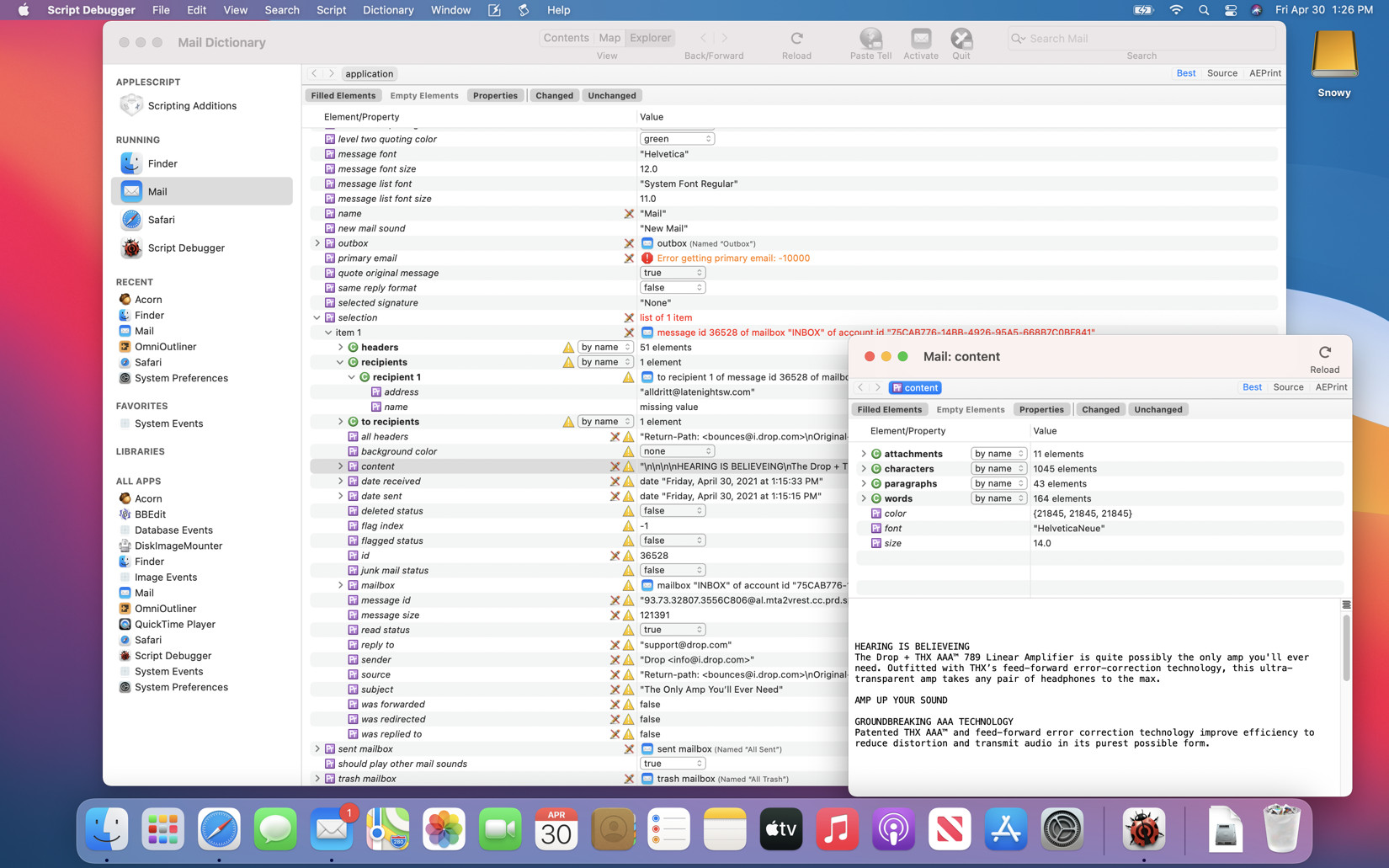1389x868 pixels.
Task: Click the Reload icon in Mail Dictionary toolbar
Action: tap(796, 38)
